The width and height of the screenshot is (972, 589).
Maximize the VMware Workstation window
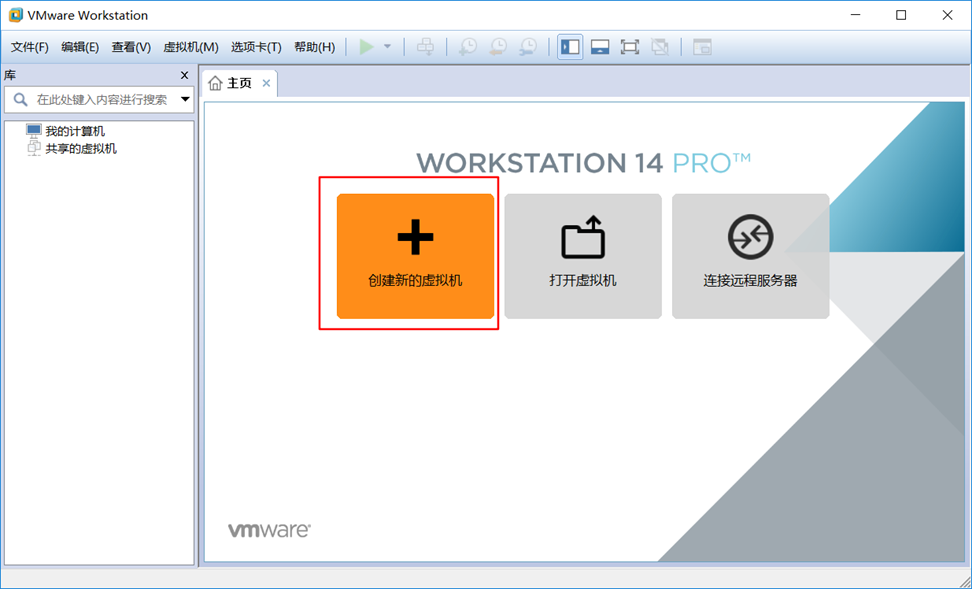pyautogui.click(x=901, y=15)
